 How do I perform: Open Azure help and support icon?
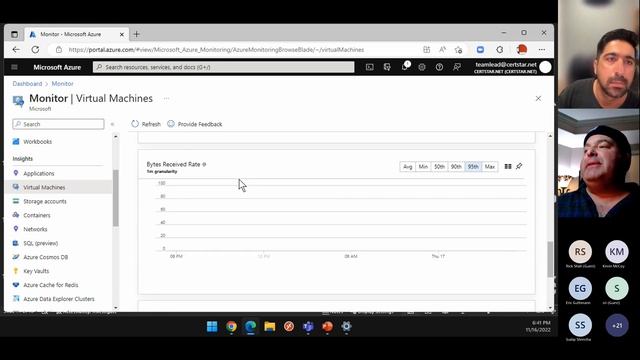tap(439, 67)
